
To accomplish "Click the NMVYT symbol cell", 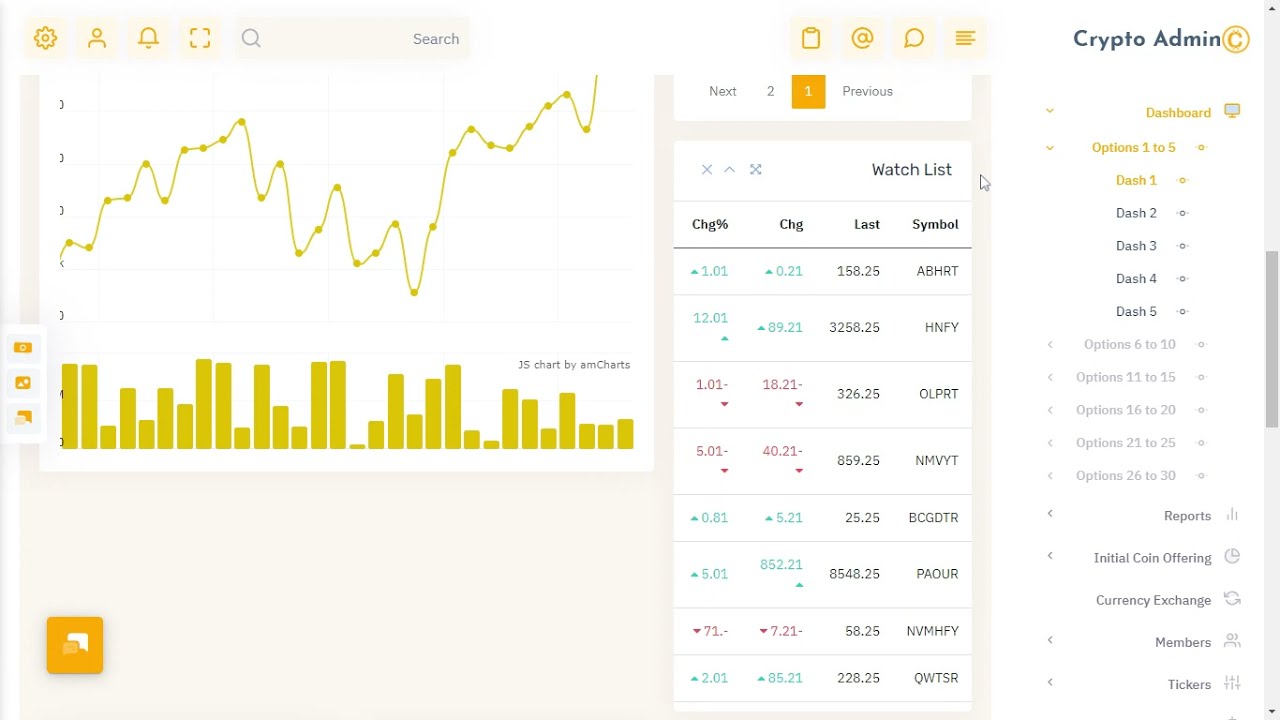I will click(x=937, y=461).
